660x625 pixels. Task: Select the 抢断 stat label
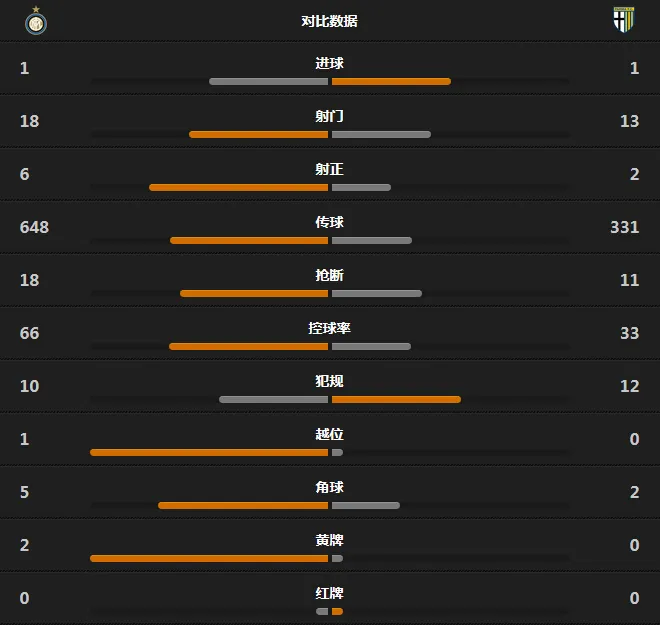[x=330, y=275]
